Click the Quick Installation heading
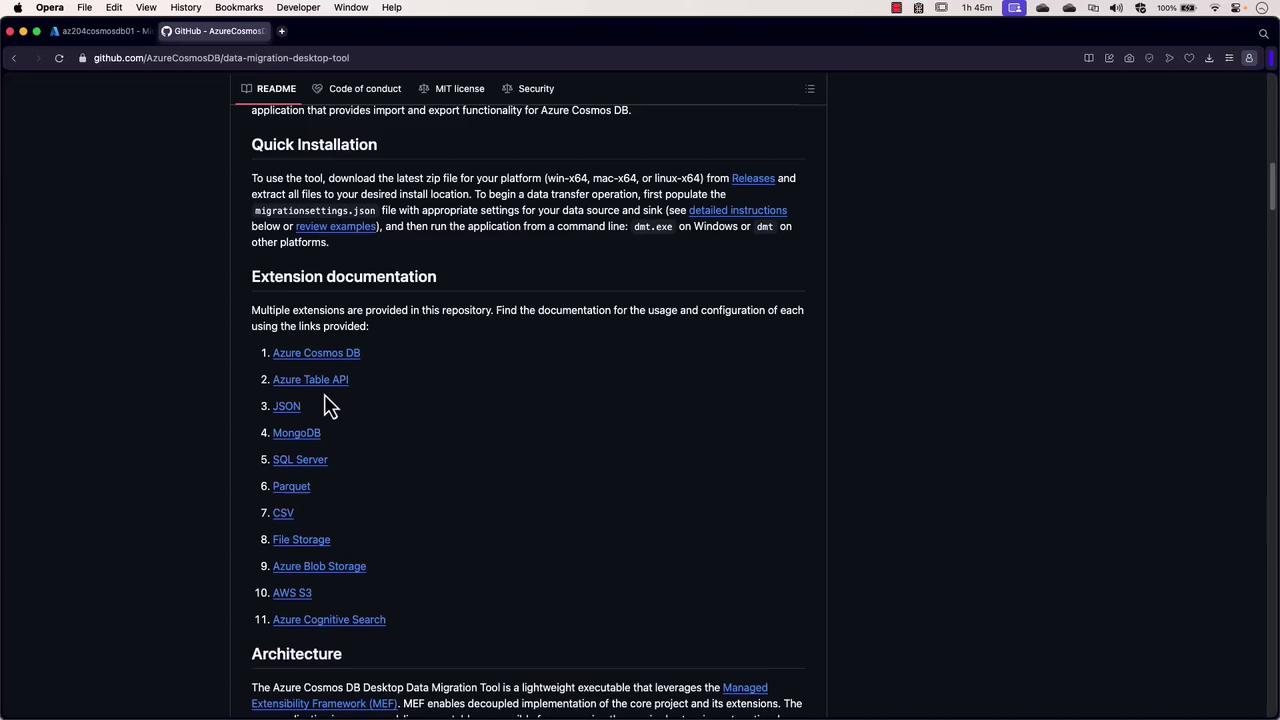The image size is (1280, 720). [x=314, y=145]
